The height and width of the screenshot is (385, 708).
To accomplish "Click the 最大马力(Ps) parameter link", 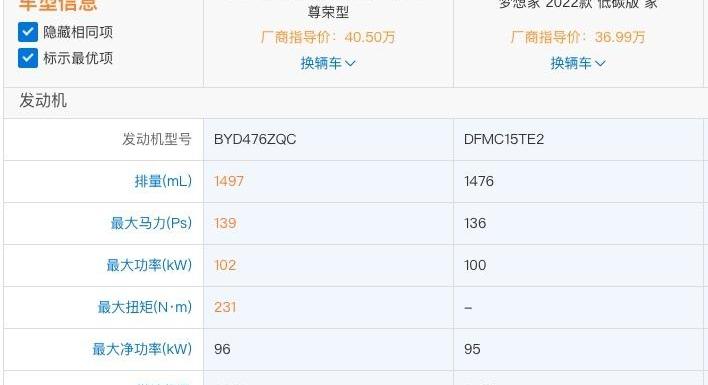I will pos(151,223).
